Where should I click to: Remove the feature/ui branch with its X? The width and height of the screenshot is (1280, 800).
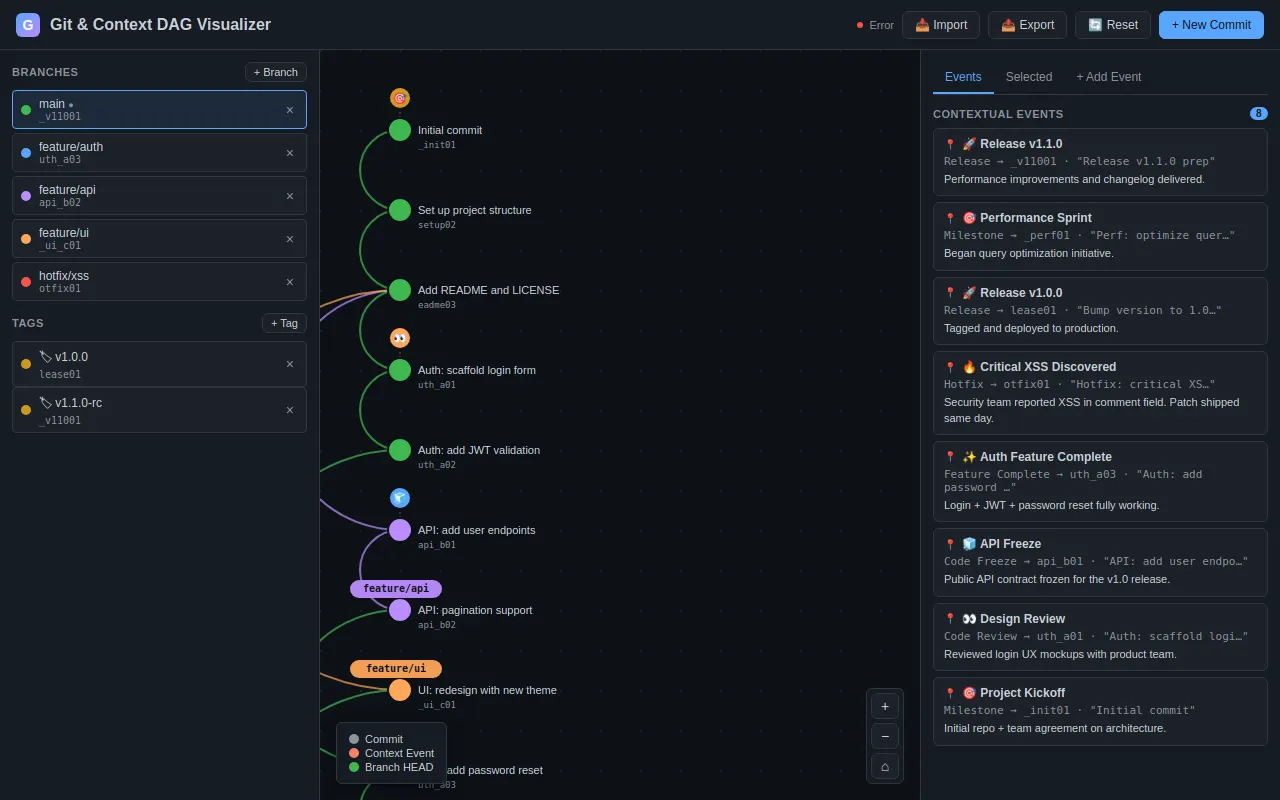[290, 239]
